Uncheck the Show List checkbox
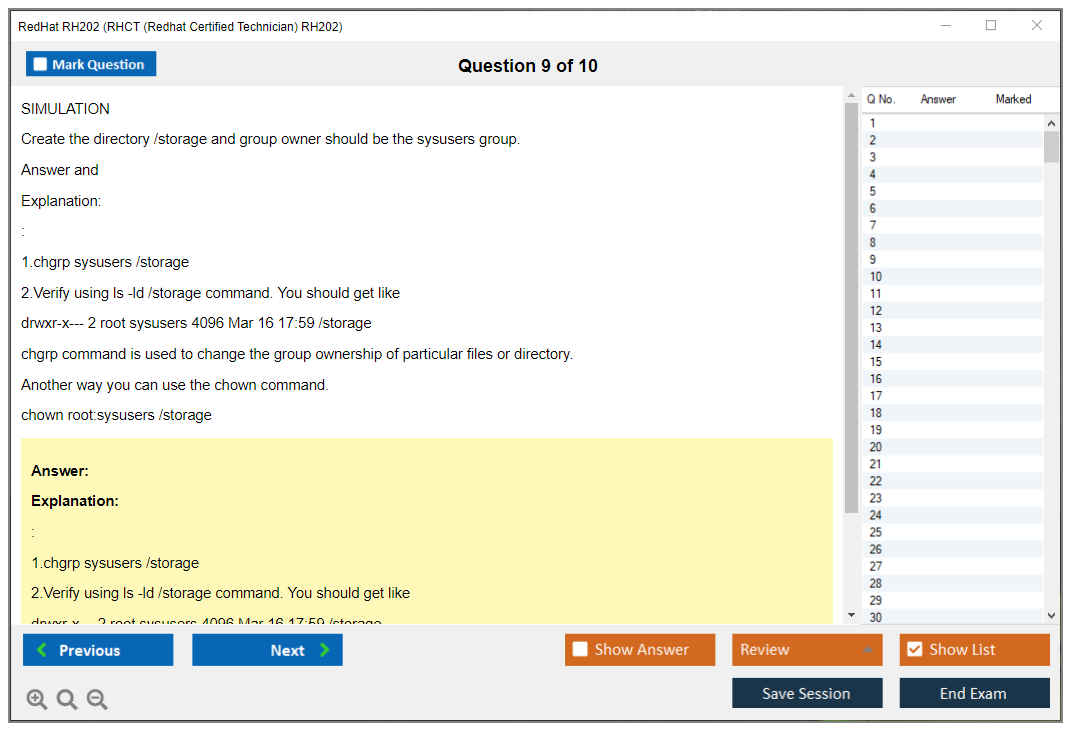The image size is (1075, 735). coord(914,650)
